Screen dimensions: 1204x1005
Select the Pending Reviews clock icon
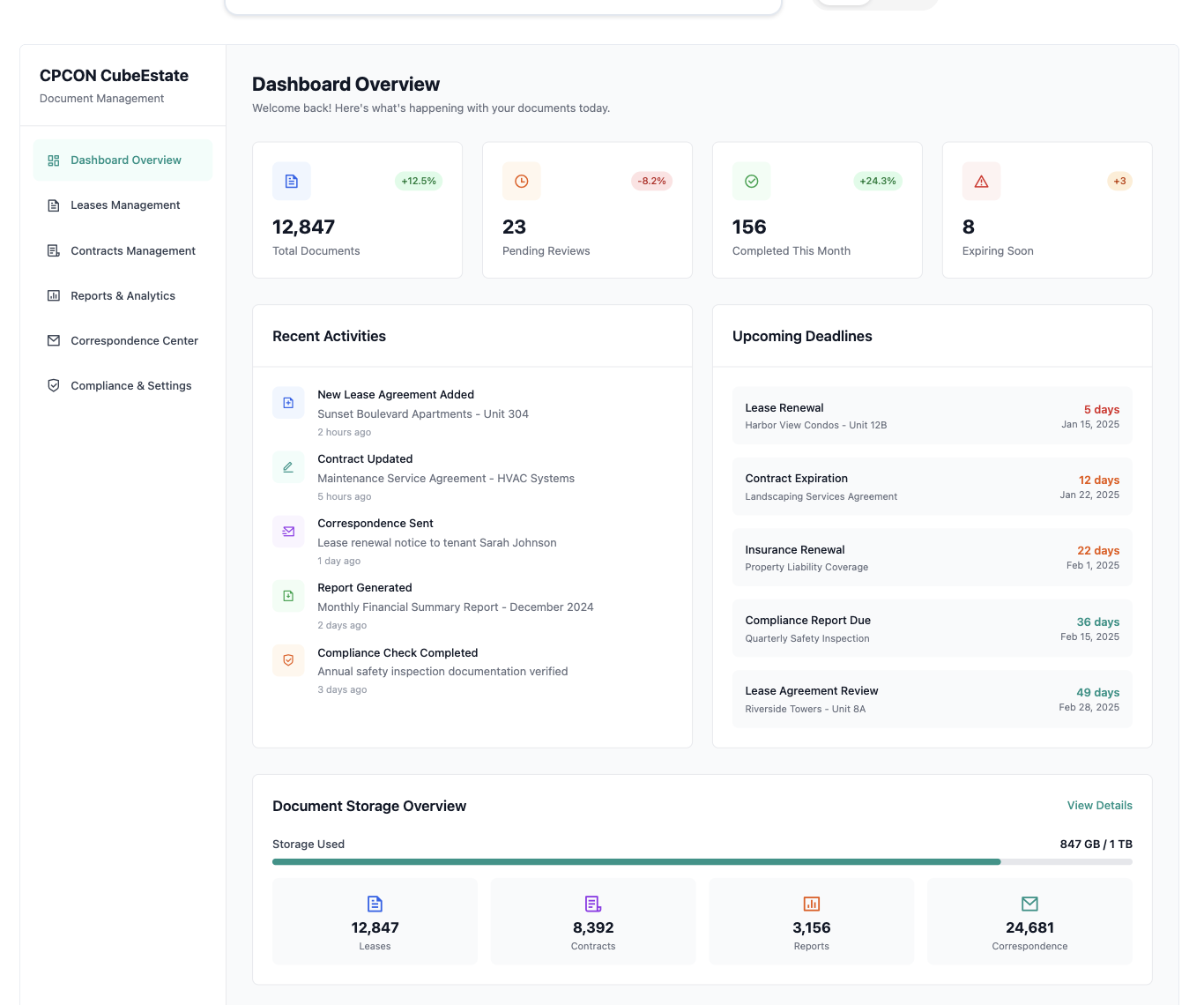click(521, 181)
